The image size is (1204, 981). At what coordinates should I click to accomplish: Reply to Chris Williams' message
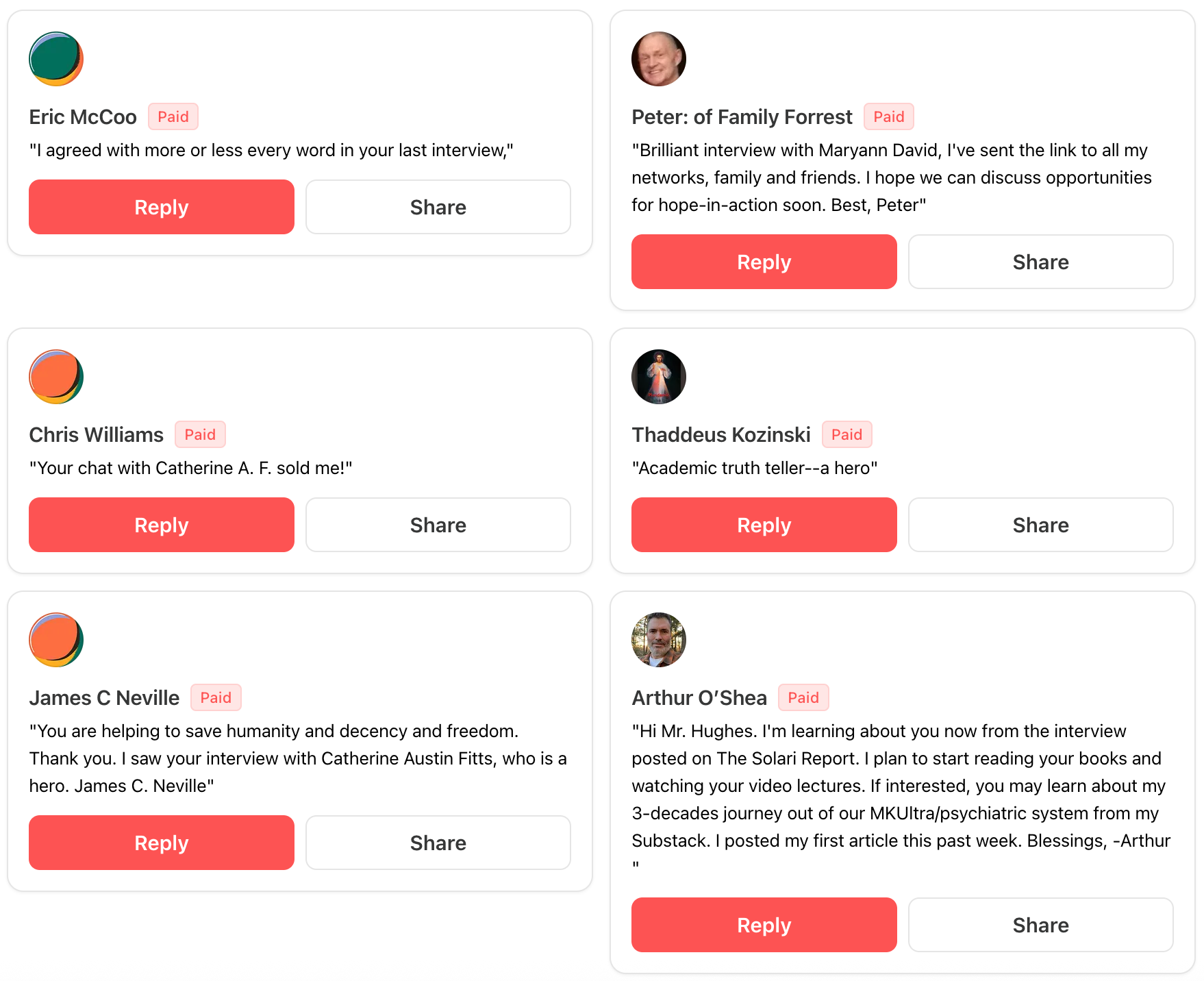coord(162,525)
